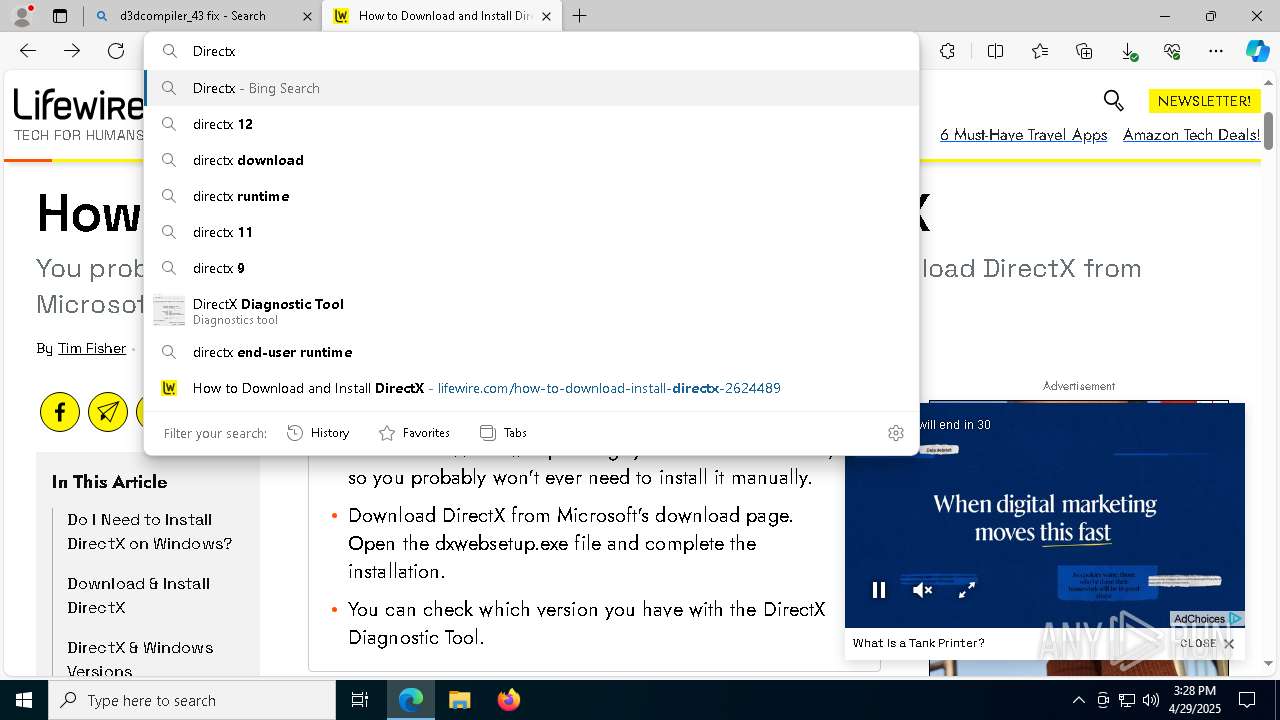
Task: Reload the page with Refresh icon
Action: [x=116, y=51]
